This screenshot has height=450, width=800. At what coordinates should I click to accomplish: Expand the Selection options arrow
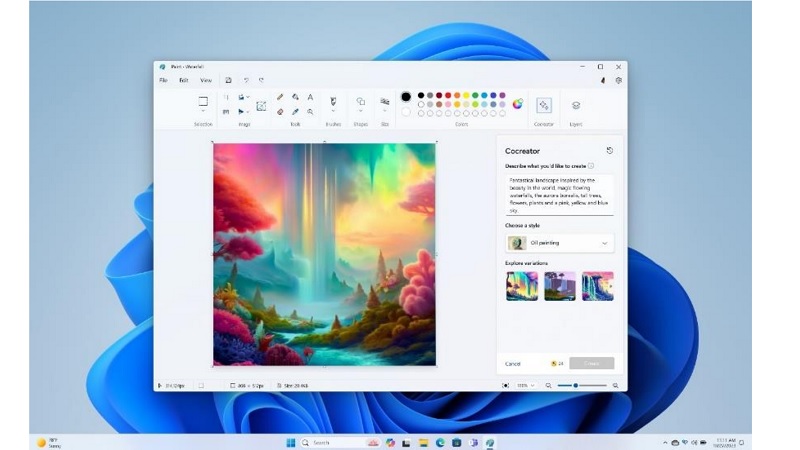(203, 111)
